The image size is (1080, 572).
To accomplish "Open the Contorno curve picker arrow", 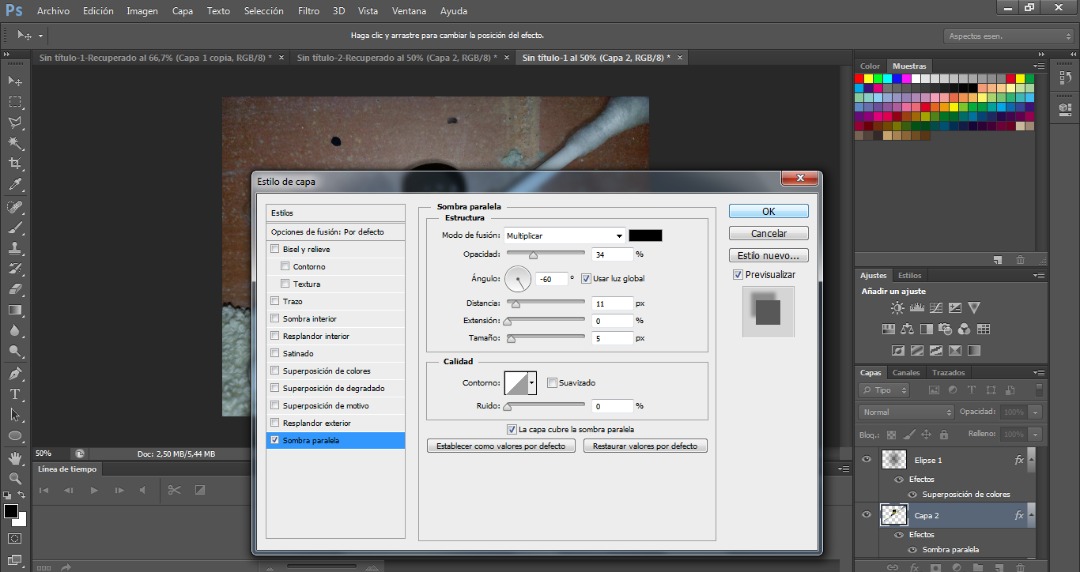I will pyautogui.click(x=532, y=382).
